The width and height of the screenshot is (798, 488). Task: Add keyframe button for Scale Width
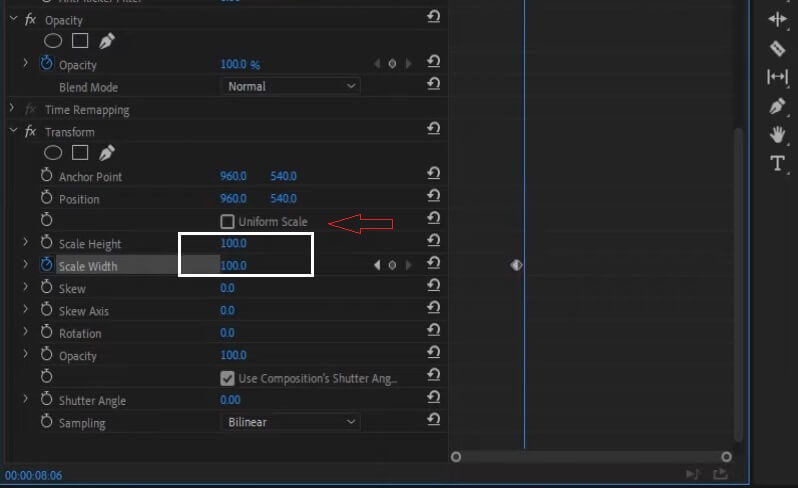coord(392,266)
